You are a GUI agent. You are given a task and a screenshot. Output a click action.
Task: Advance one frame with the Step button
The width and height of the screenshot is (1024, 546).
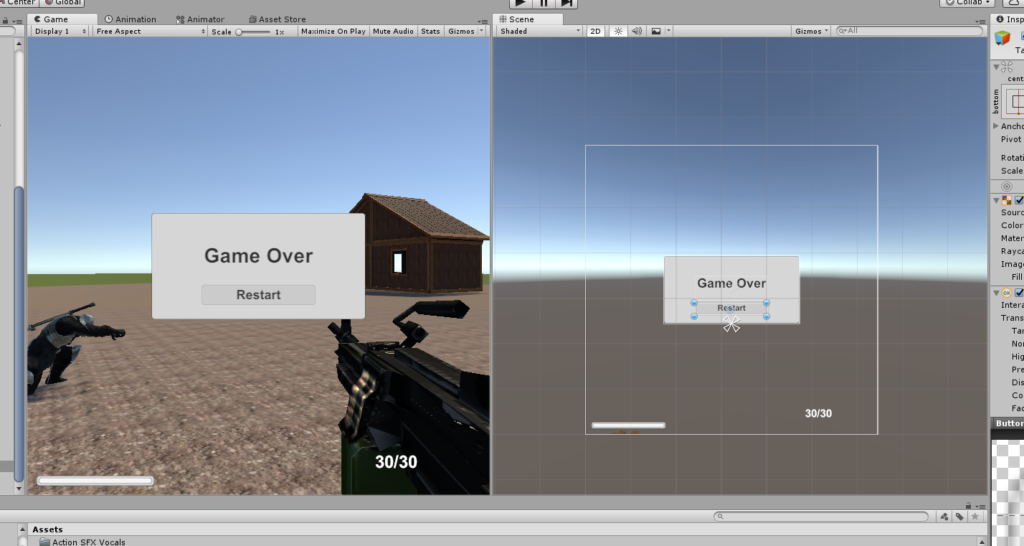point(567,3)
